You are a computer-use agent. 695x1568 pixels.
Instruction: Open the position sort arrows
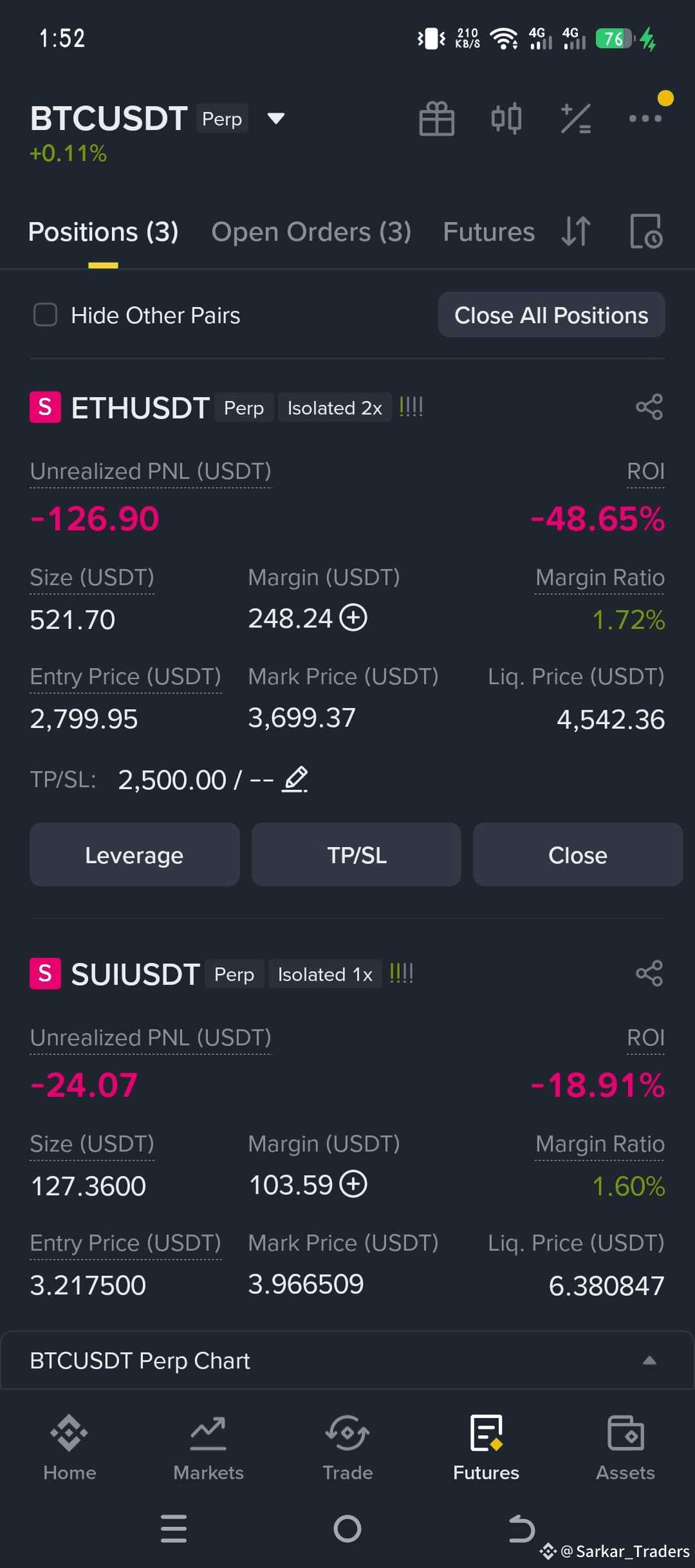(576, 232)
